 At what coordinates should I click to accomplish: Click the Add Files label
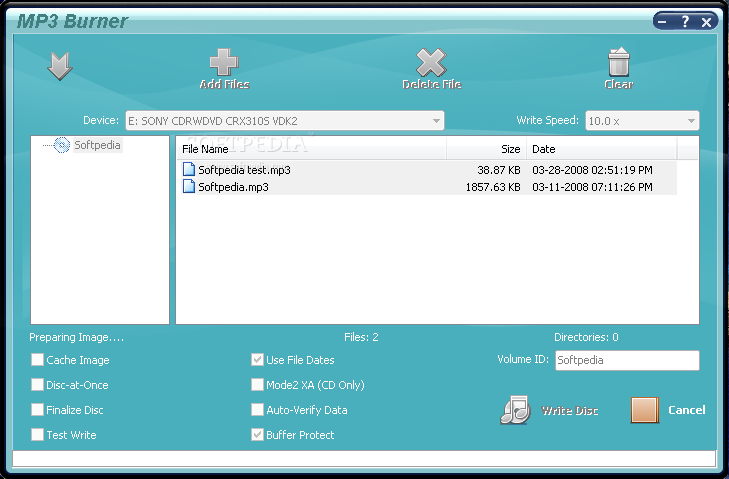(225, 84)
